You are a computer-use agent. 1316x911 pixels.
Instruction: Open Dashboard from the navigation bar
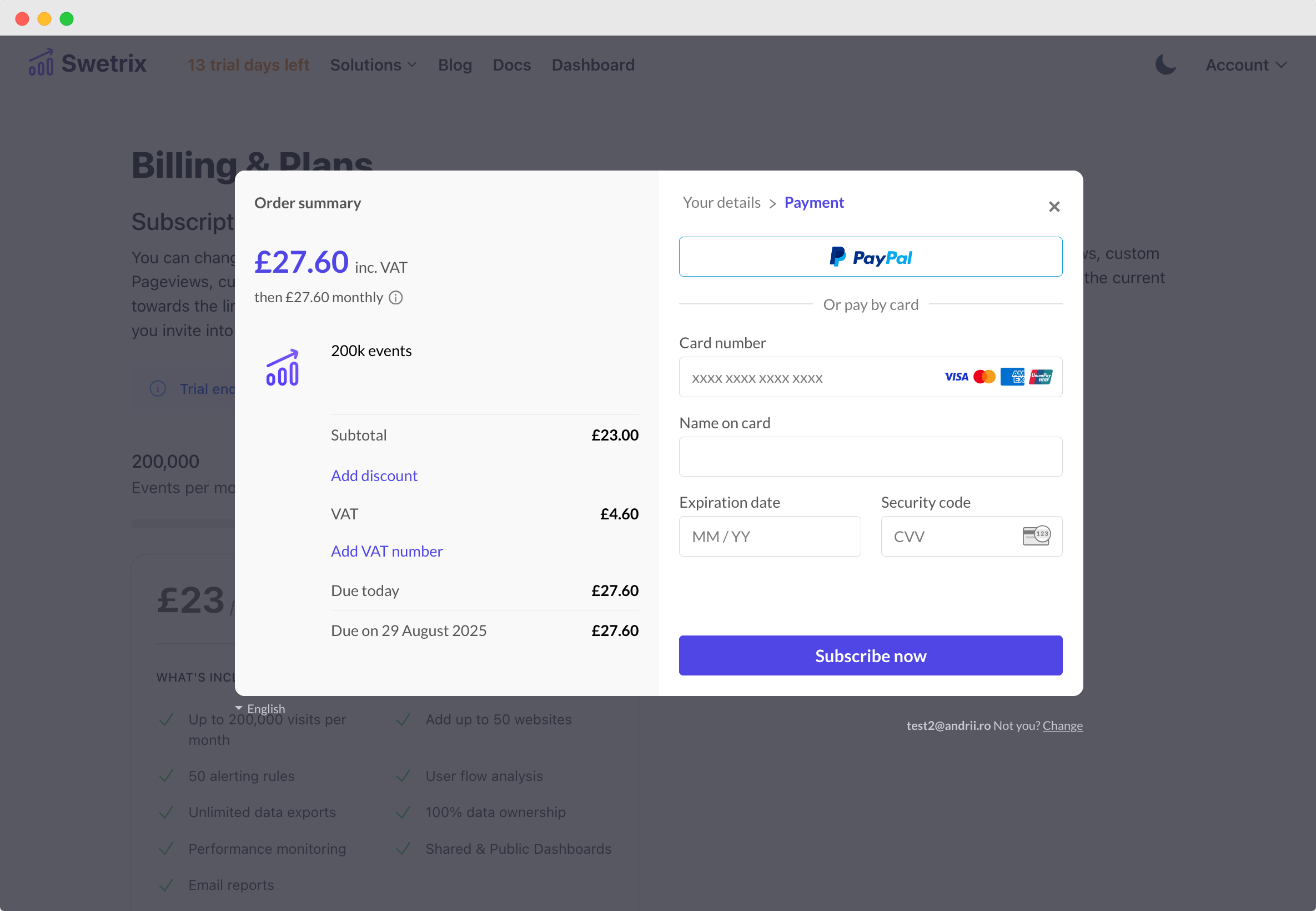[592, 65]
